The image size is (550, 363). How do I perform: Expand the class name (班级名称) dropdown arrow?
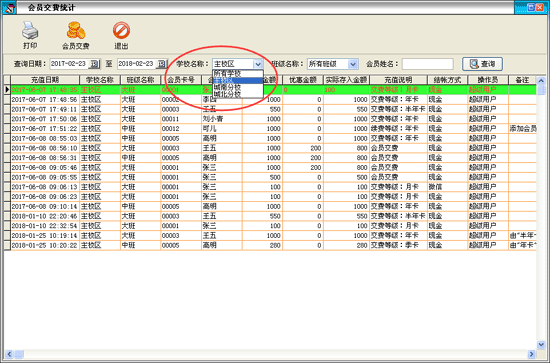tap(353, 64)
